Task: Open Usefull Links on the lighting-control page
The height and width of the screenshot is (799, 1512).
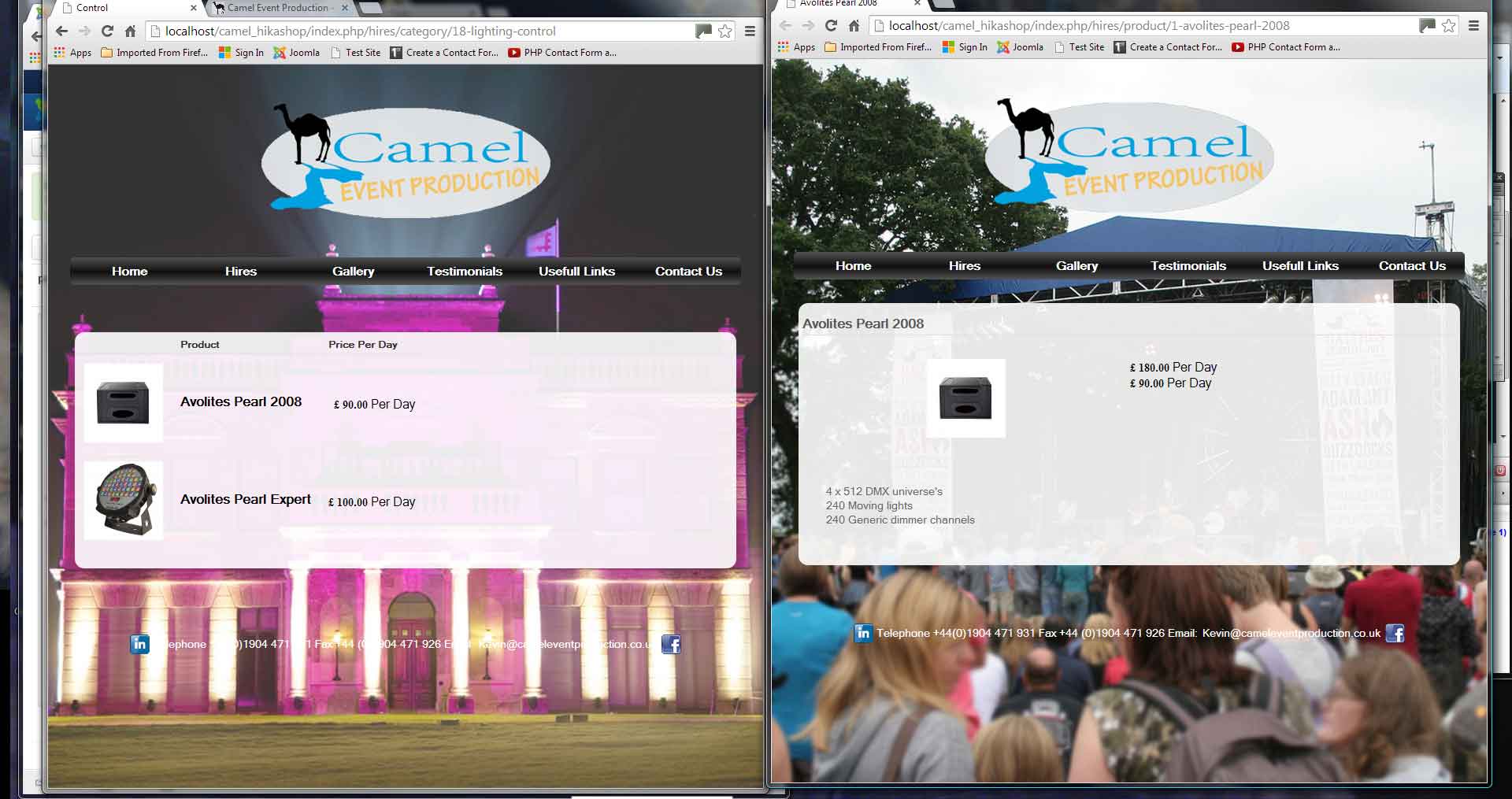Action: tap(576, 272)
